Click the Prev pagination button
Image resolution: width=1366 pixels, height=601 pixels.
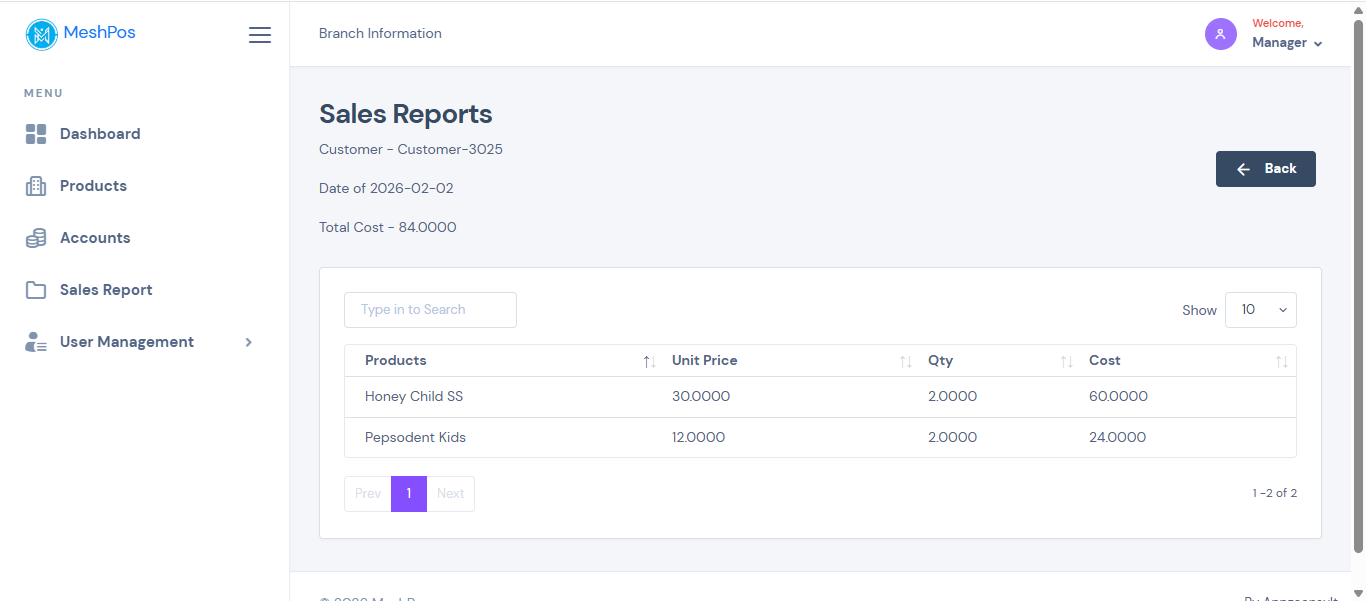(x=368, y=494)
